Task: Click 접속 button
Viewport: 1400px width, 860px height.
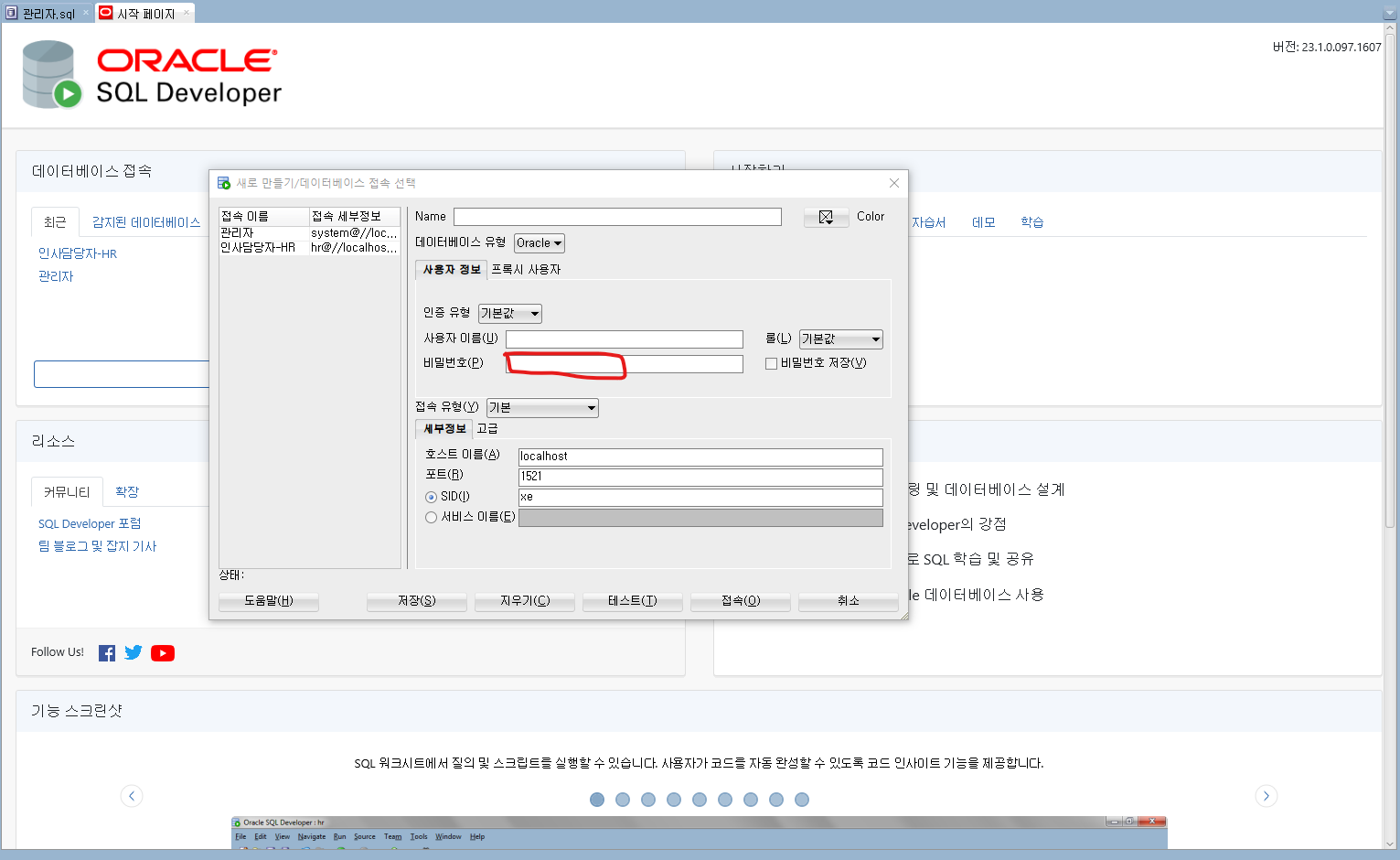Action: click(x=741, y=601)
